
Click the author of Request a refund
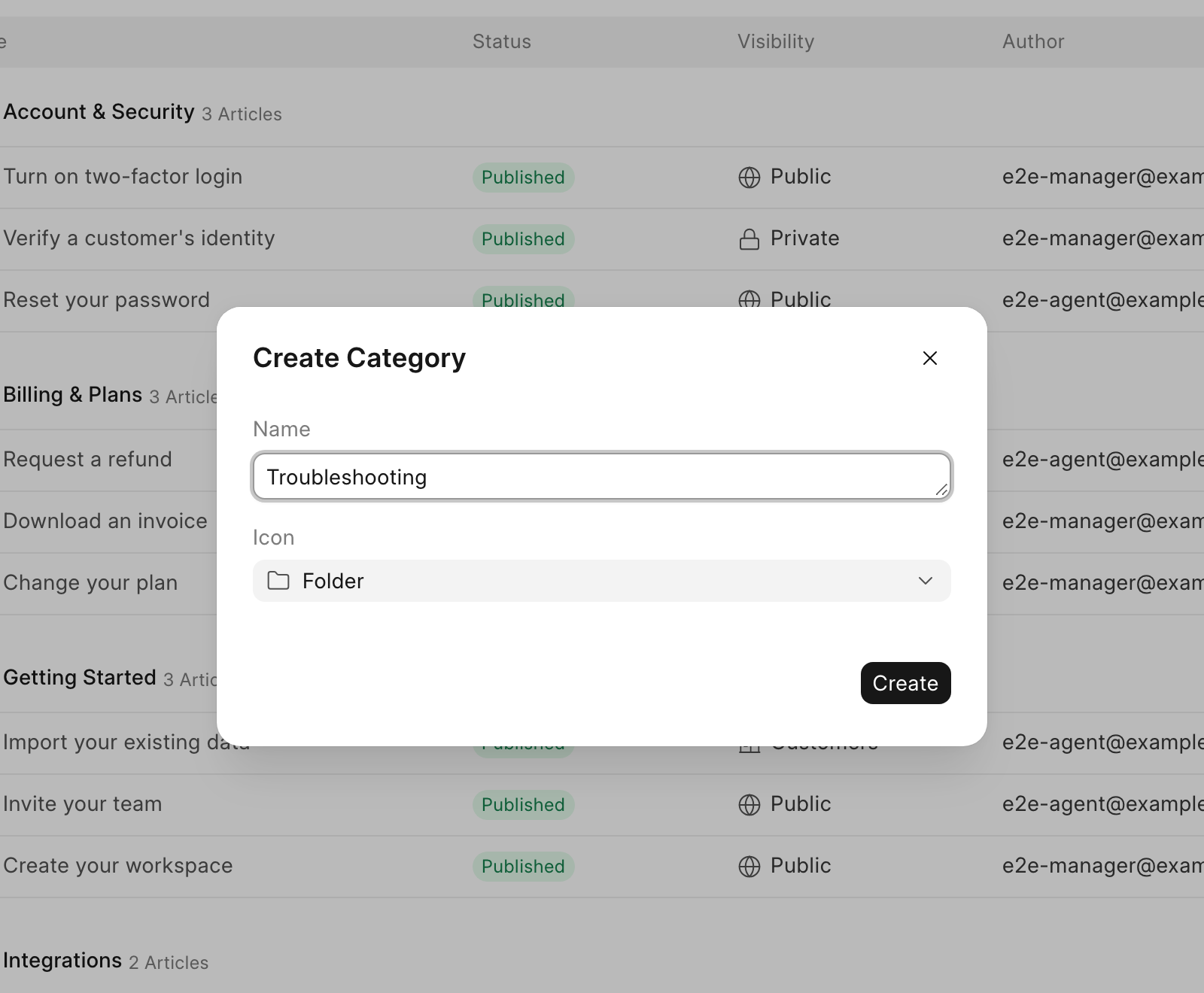click(1103, 460)
